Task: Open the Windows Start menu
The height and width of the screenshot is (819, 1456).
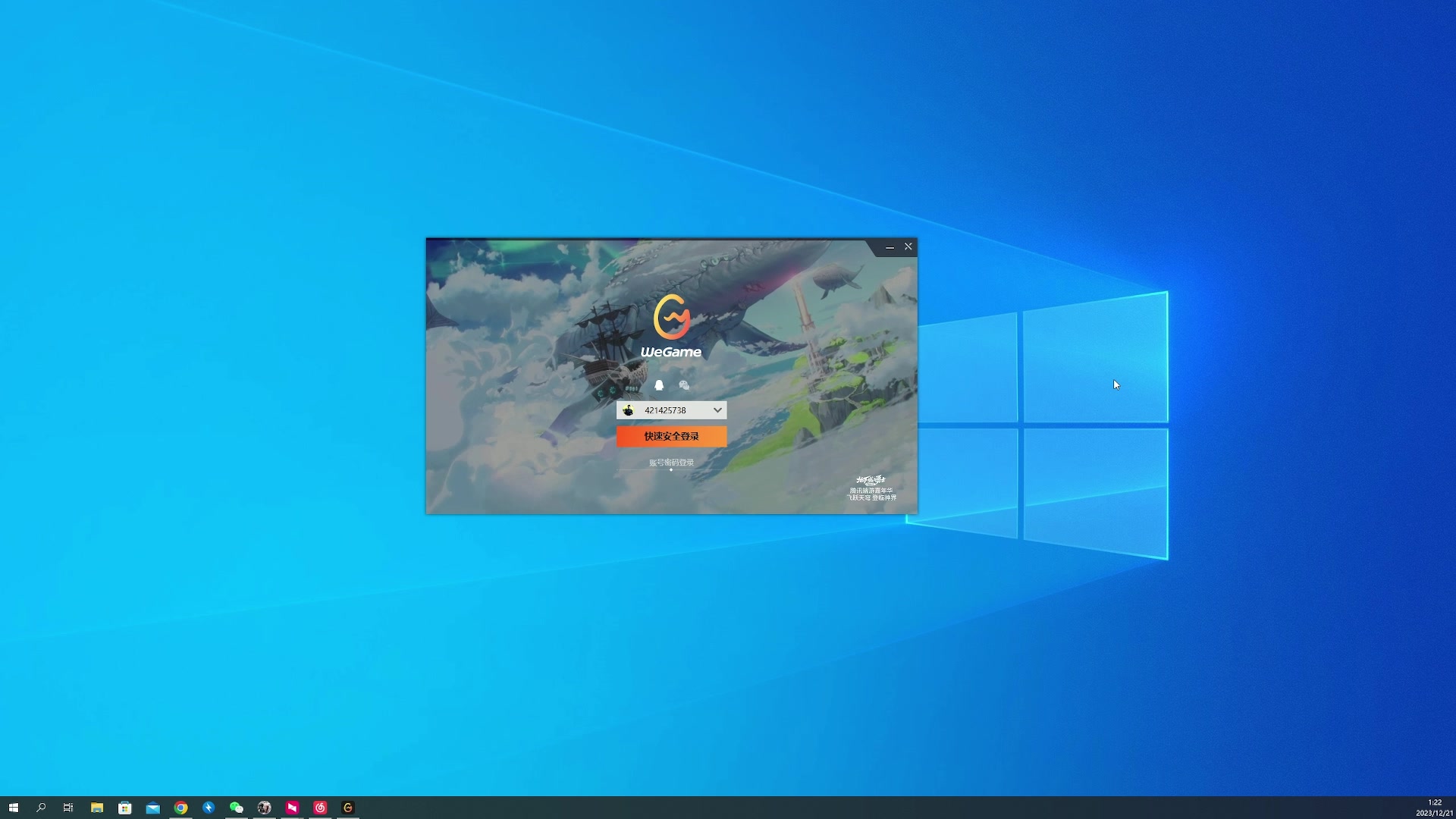Action: pyautogui.click(x=13, y=808)
